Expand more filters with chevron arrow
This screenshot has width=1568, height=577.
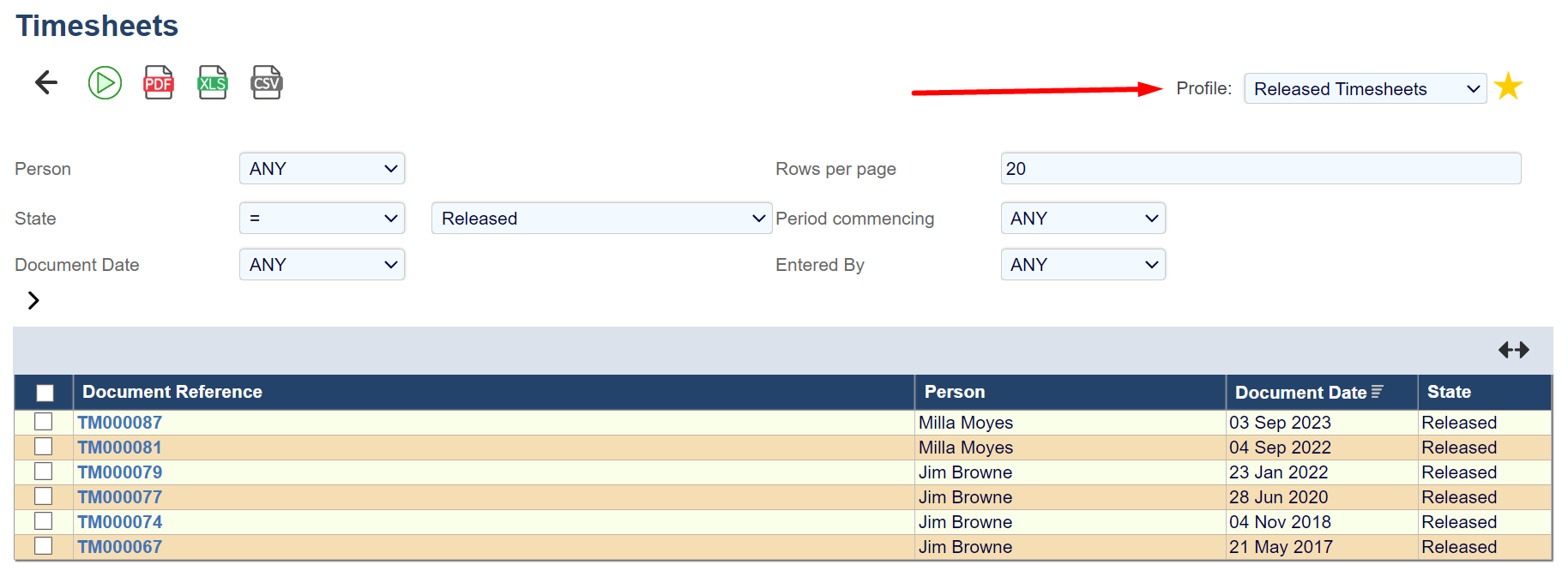(x=33, y=300)
